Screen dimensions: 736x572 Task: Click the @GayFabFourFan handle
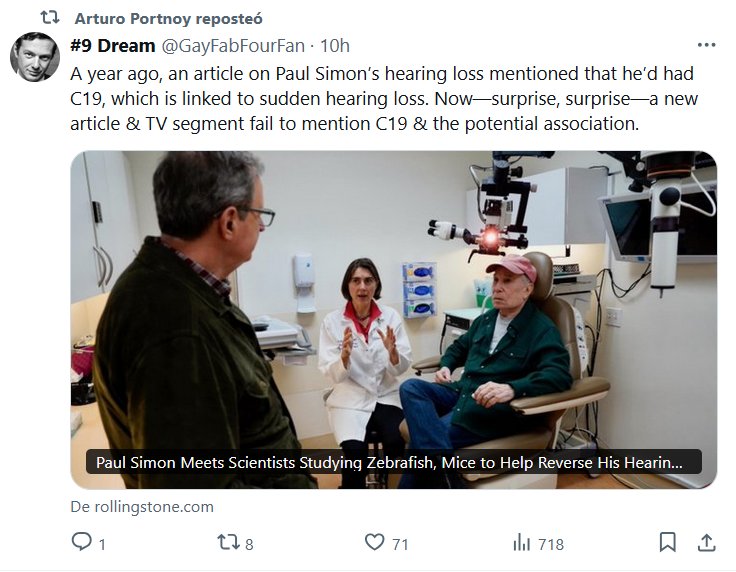(x=232, y=45)
